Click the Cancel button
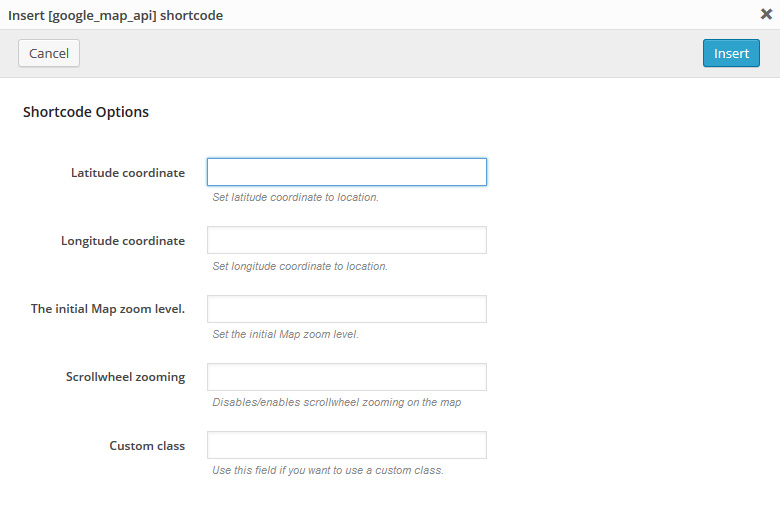Image resolution: width=780 pixels, height=522 pixels. pyautogui.click(x=49, y=53)
